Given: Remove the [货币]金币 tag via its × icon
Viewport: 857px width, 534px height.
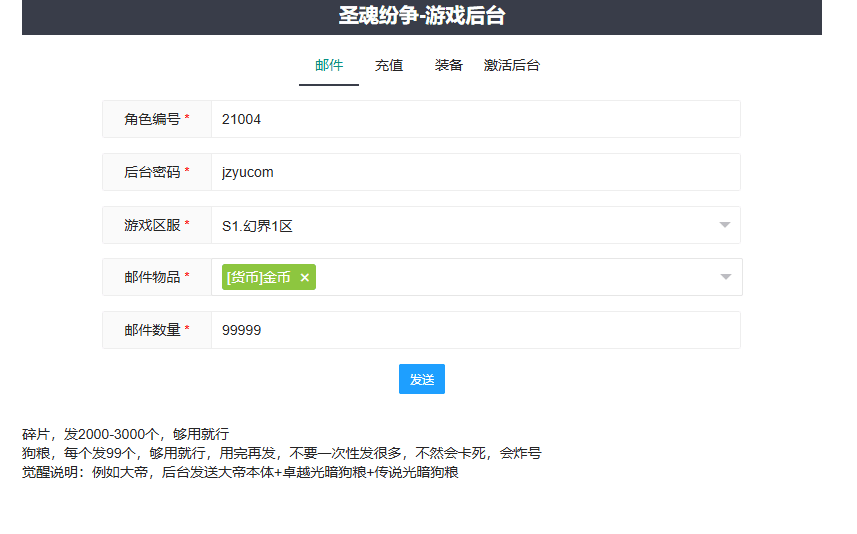Looking at the screenshot, I should pos(305,278).
